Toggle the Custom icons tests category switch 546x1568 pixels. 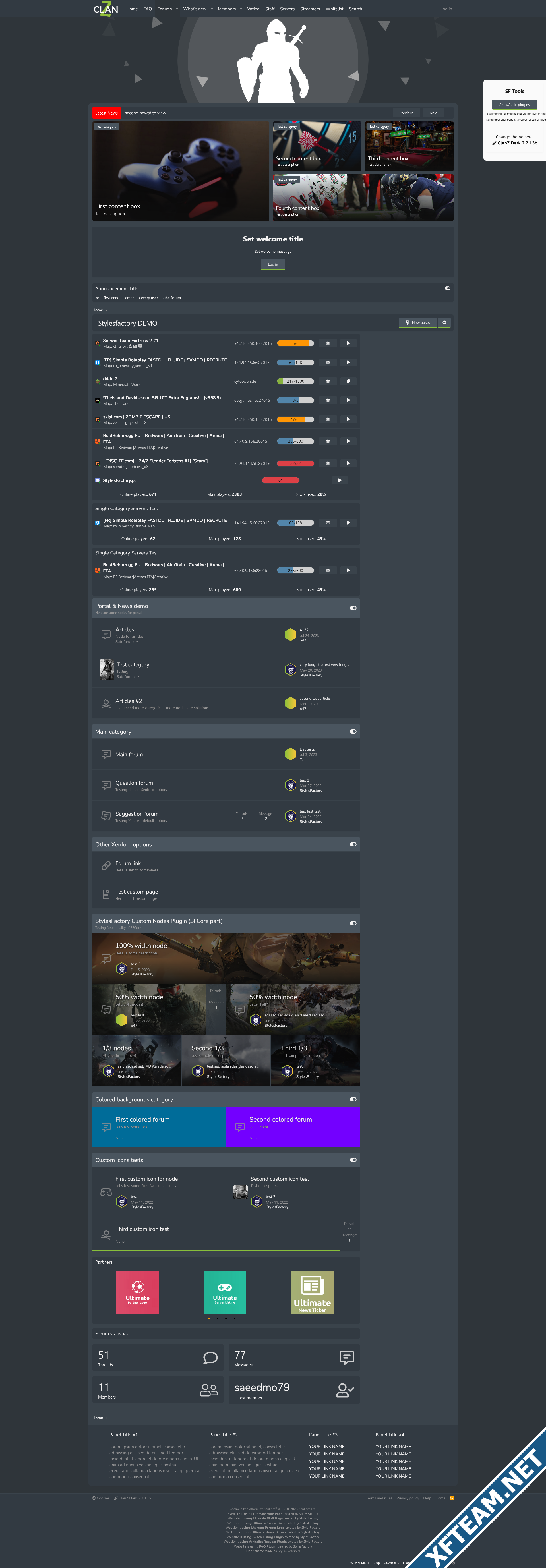pyautogui.click(x=353, y=1159)
